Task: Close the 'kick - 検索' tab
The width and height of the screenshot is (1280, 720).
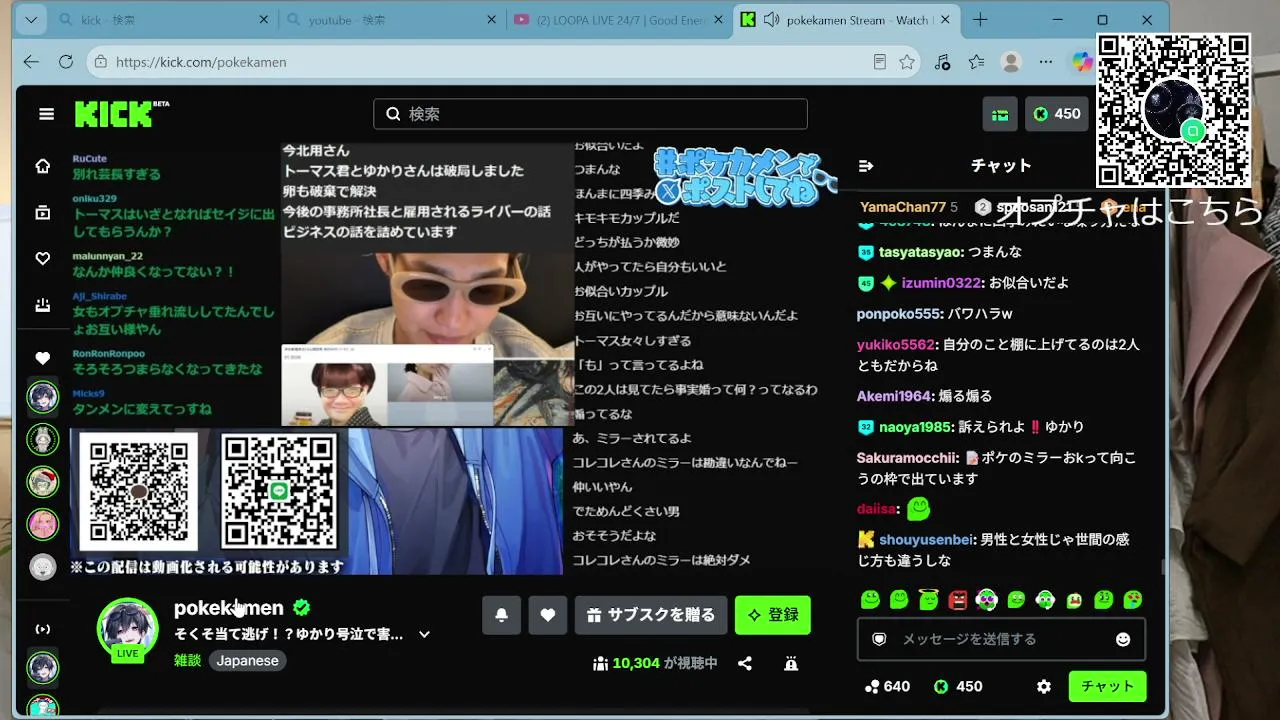Action: point(264,20)
